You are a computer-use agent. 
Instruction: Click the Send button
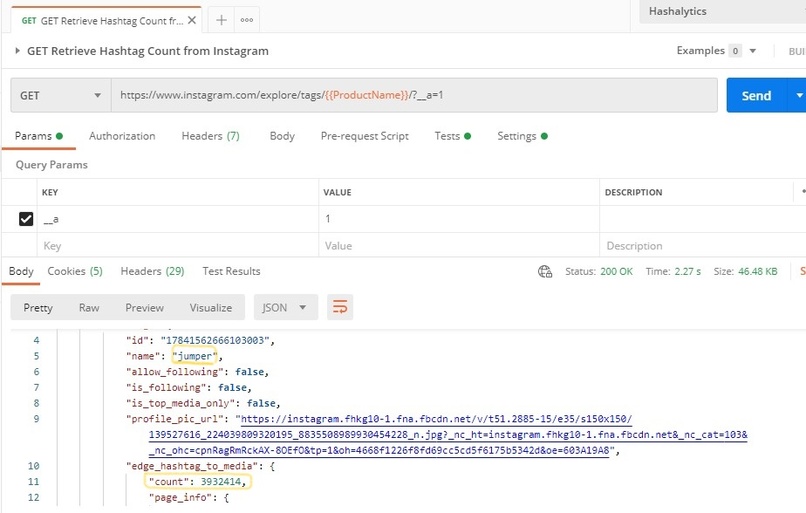click(756, 96)
